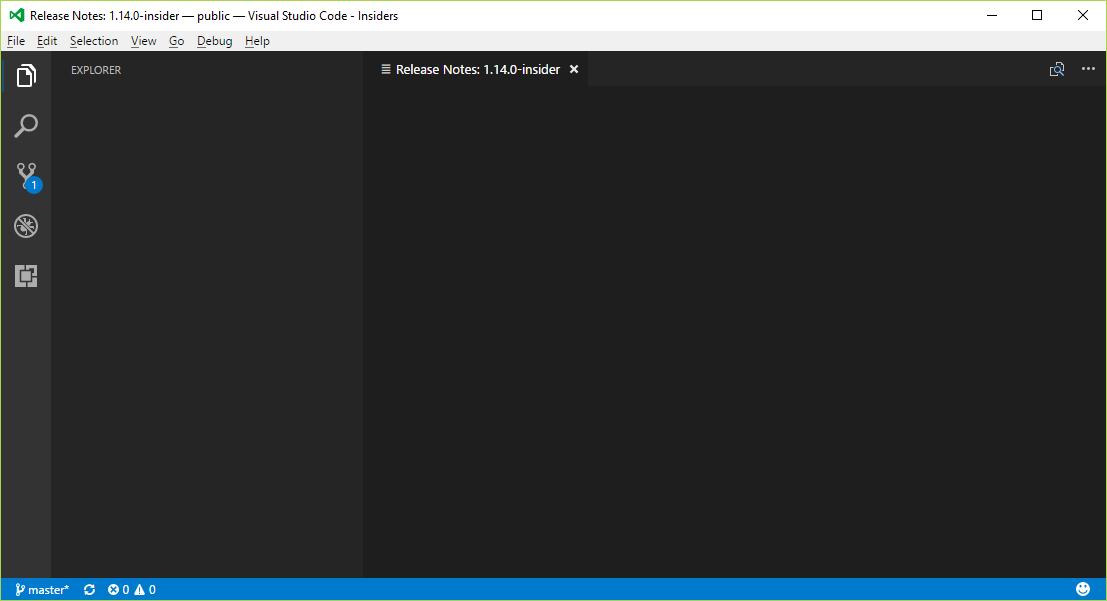Click the Synchronize changes icon in status bar

pyautogui.click(x=89, y=589)
